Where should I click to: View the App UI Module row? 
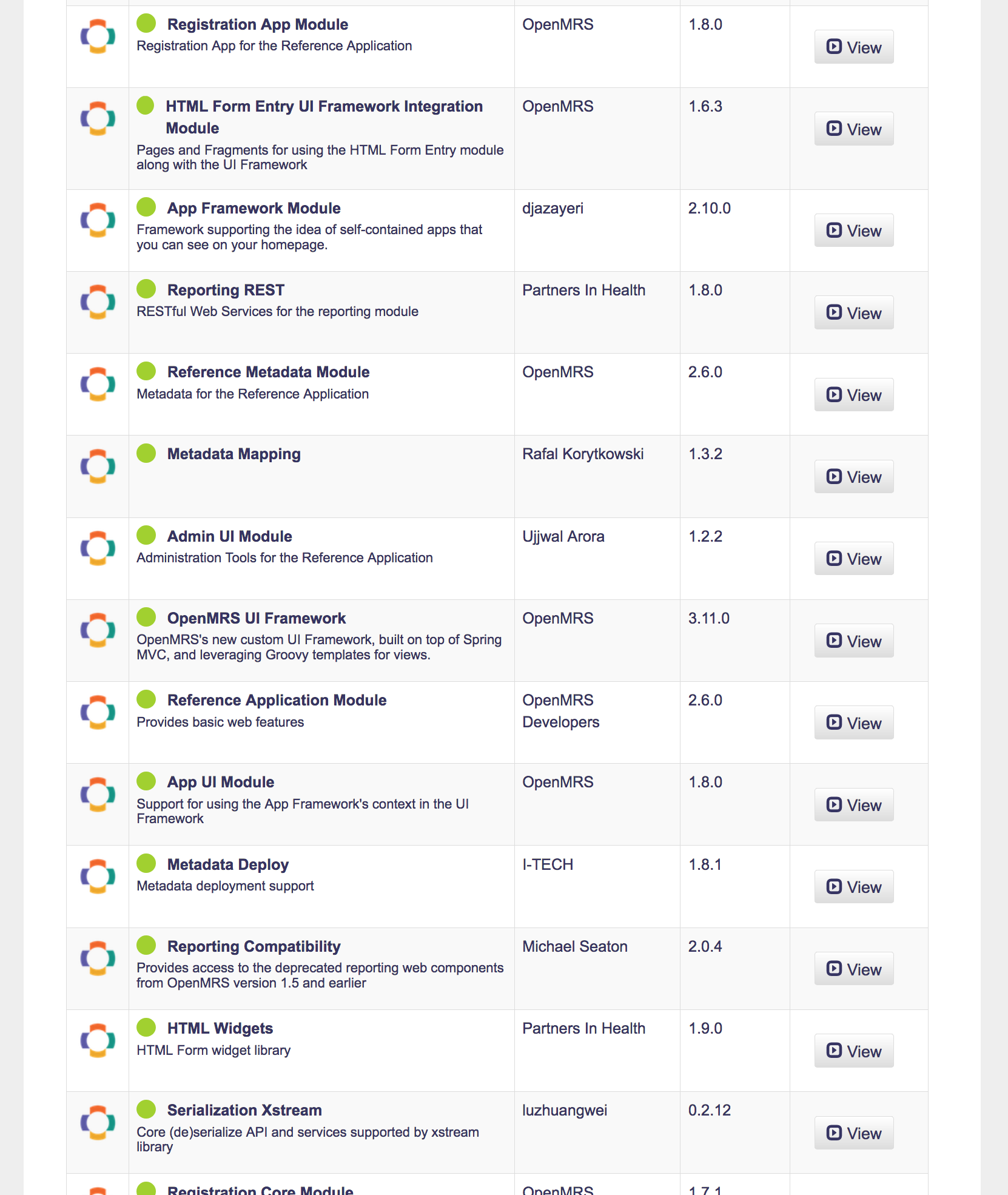tap(854, 805)
